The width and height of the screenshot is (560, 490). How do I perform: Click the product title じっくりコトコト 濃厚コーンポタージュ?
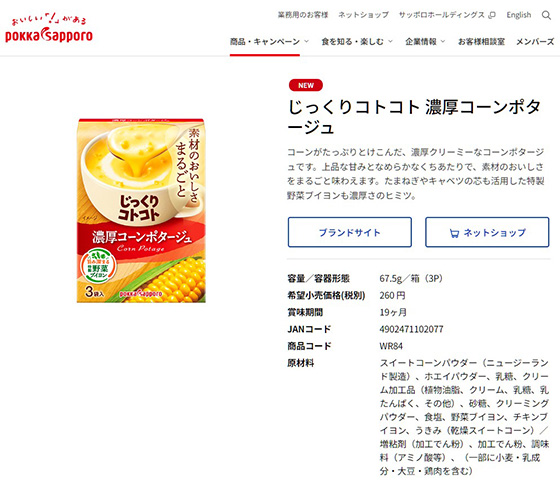(414, 117)
